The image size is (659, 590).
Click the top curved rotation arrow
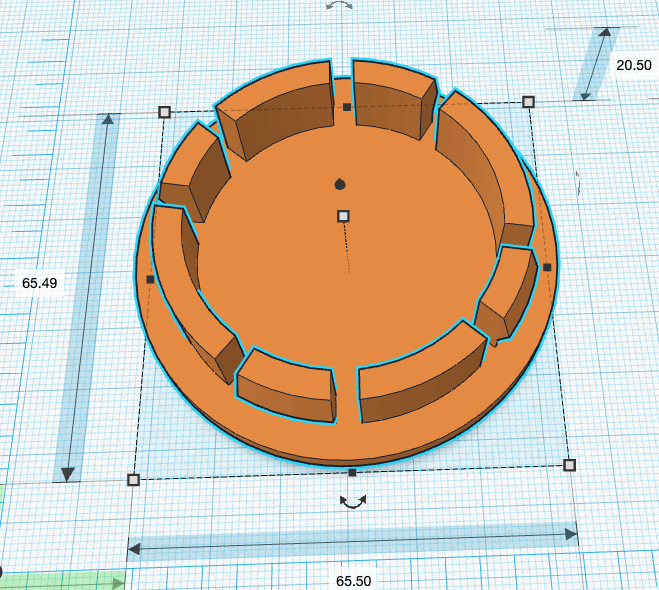tap(340, 5)
